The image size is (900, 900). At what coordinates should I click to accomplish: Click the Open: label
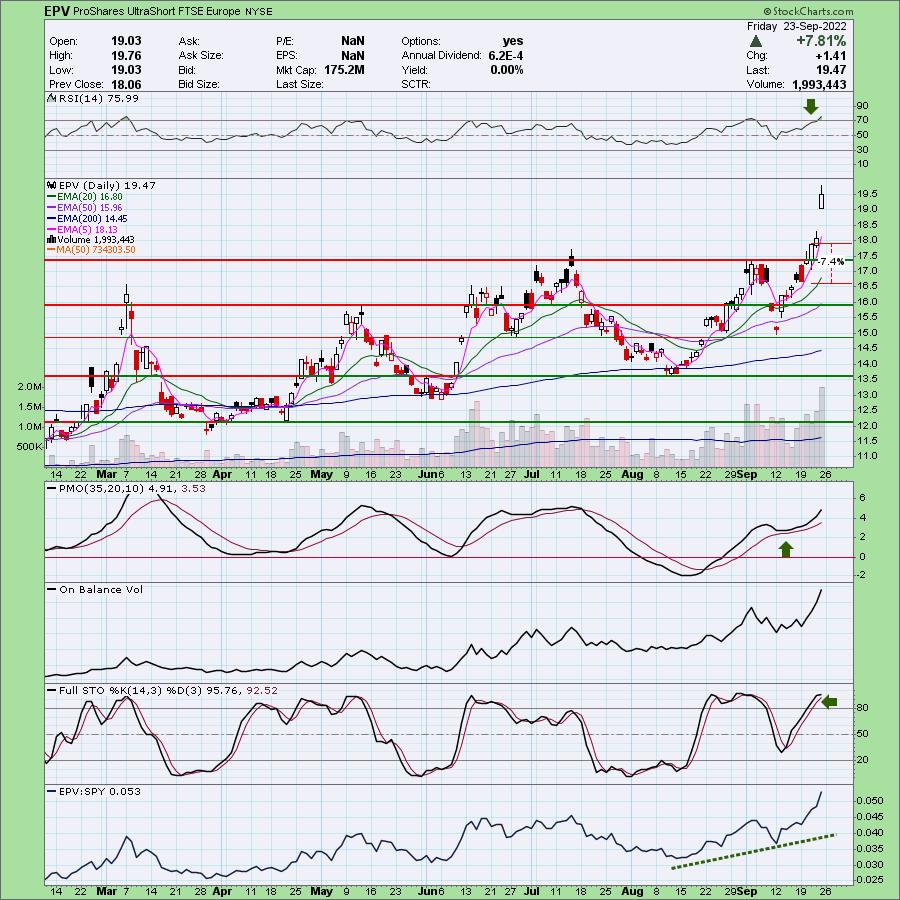63,41
